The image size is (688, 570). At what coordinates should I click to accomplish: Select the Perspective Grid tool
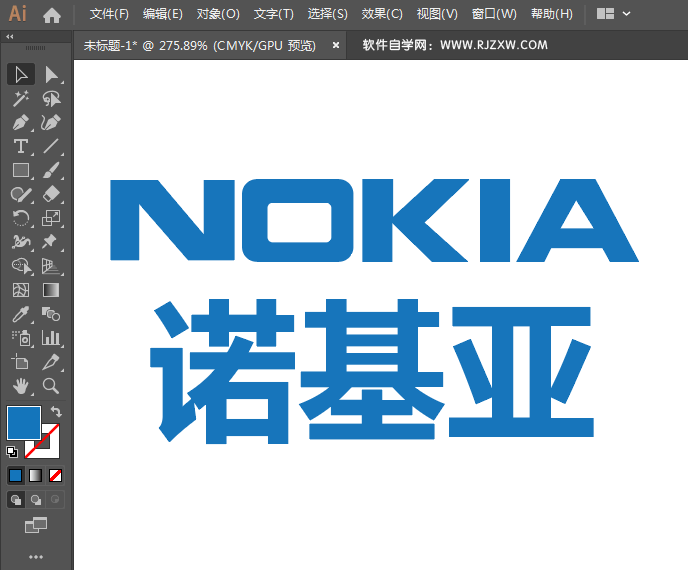[51, 266]
